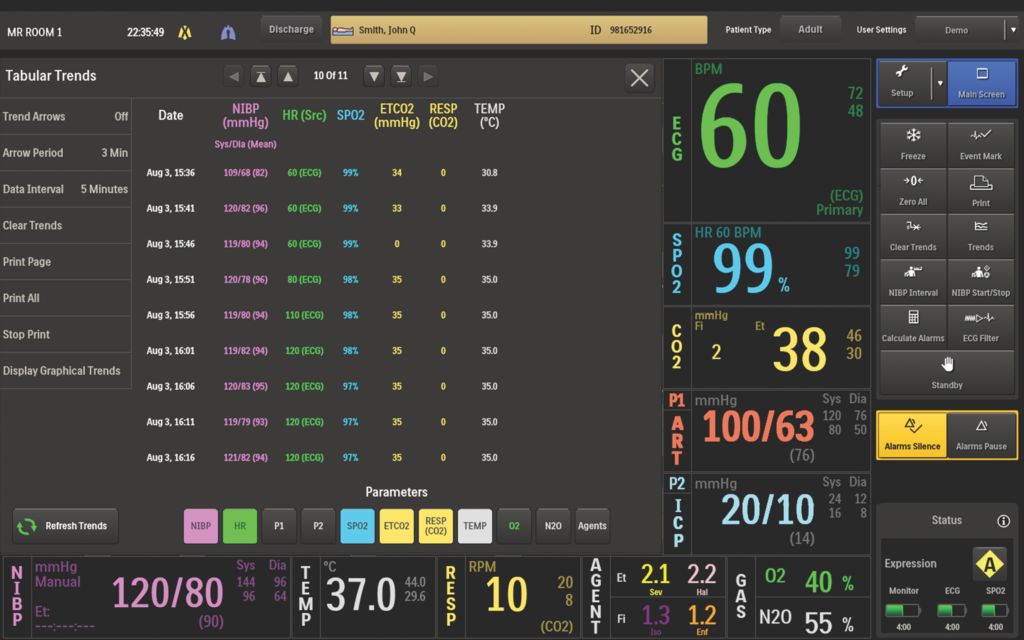Expand the Setup dropdown arrow
The width and height of the screenshot is (1024, 640).
coord(940,82)
